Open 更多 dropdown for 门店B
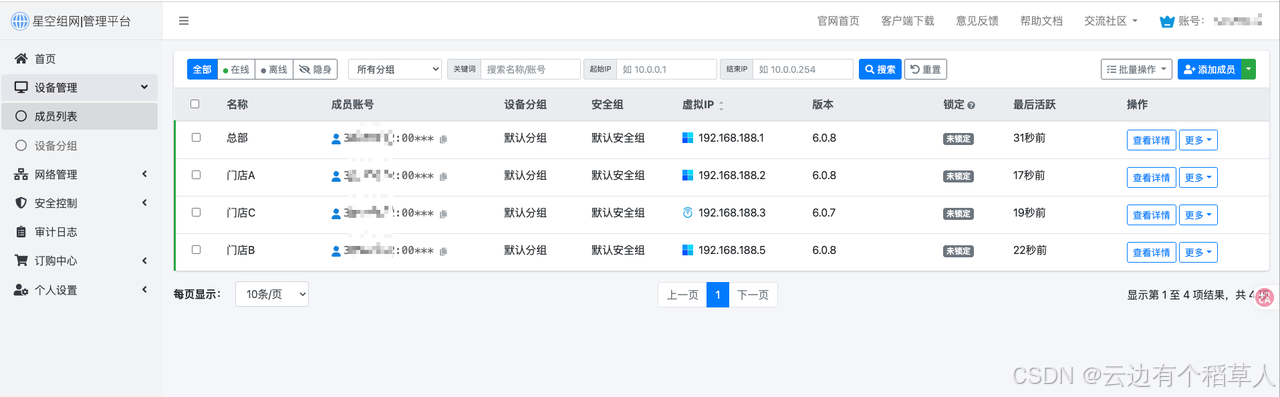The height and width of the screenshot is (397, 1280). [x=1198, y=251]
